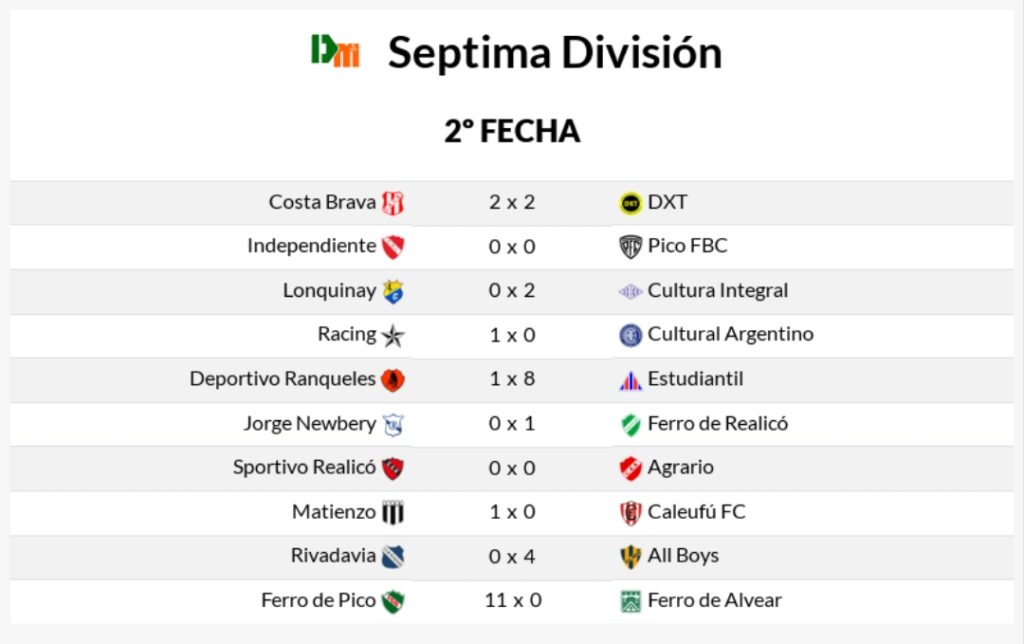The width and height of the screenshot is (1024, 644).
Task: Click the Racing star emblem
Action: point(393,336)
